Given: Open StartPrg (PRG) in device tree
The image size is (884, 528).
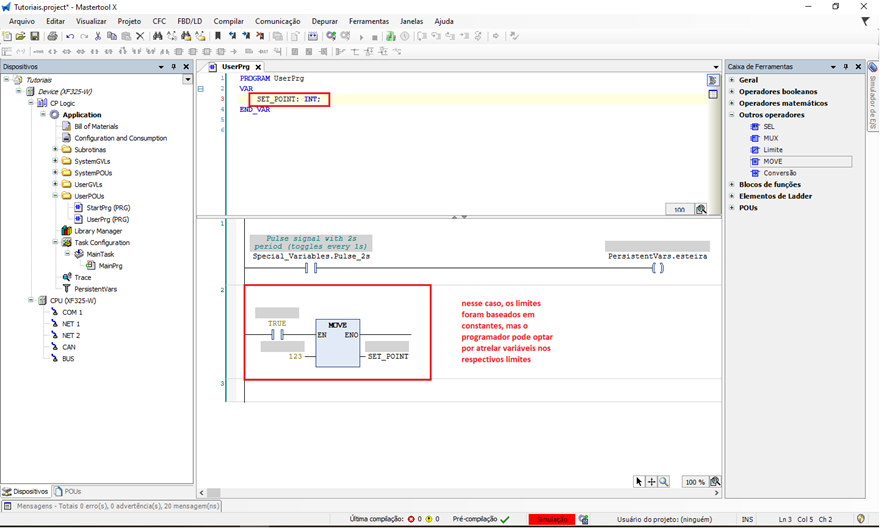Looking at the screenshot, I should [x=107, y=208].
